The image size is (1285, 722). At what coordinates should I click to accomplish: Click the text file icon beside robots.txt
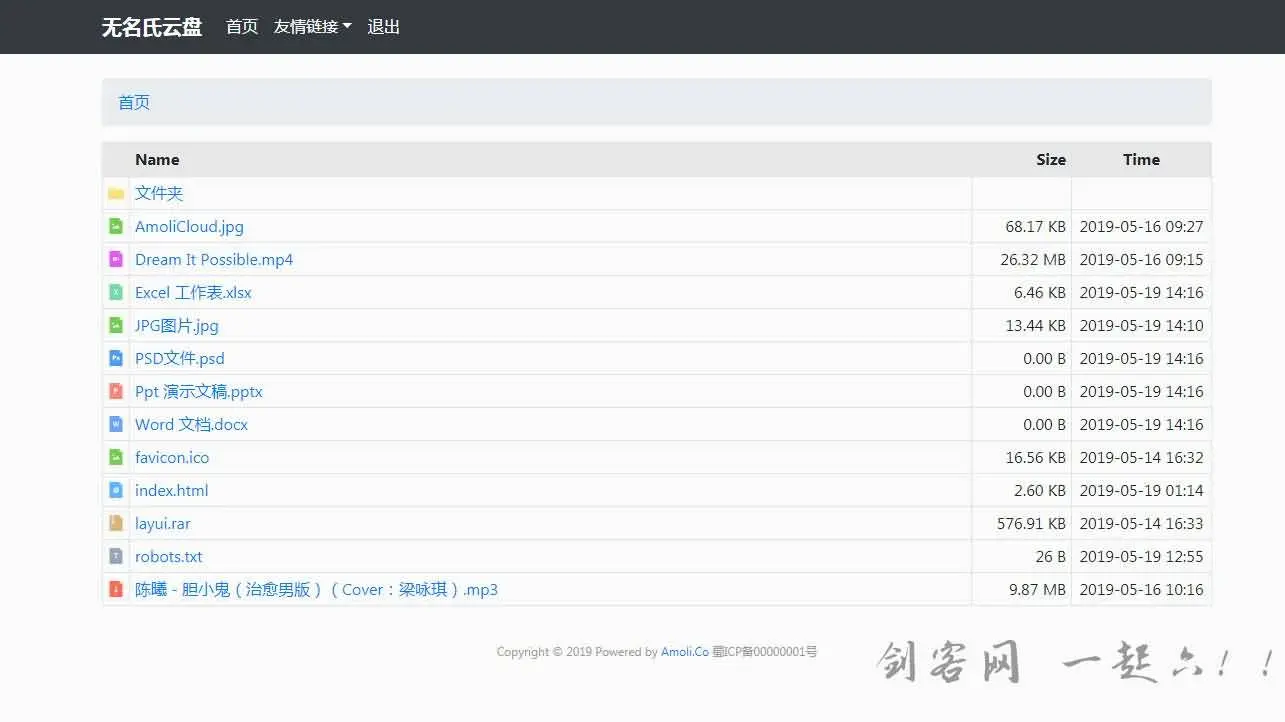point(116,556)
